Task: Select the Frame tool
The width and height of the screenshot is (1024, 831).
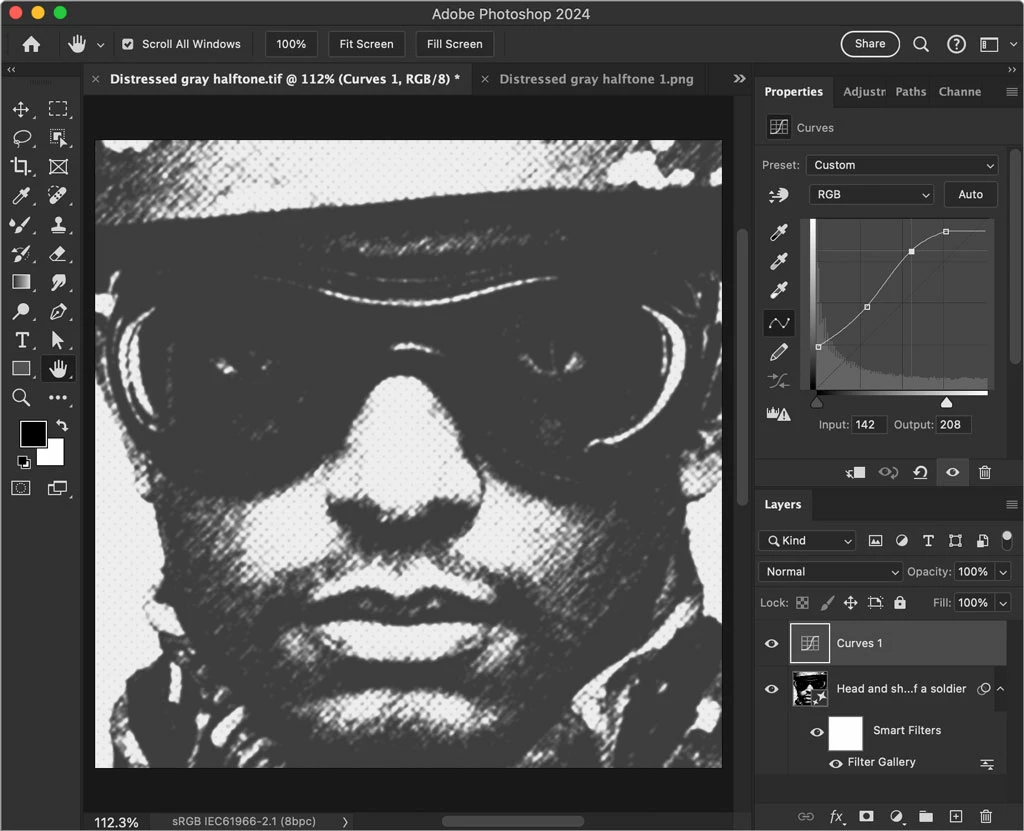Action: coord(58,167)
